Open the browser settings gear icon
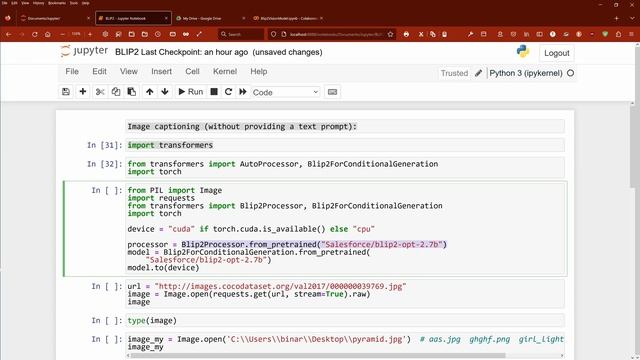The width and height of the screenshot is (640, 360). coord(105,34)
